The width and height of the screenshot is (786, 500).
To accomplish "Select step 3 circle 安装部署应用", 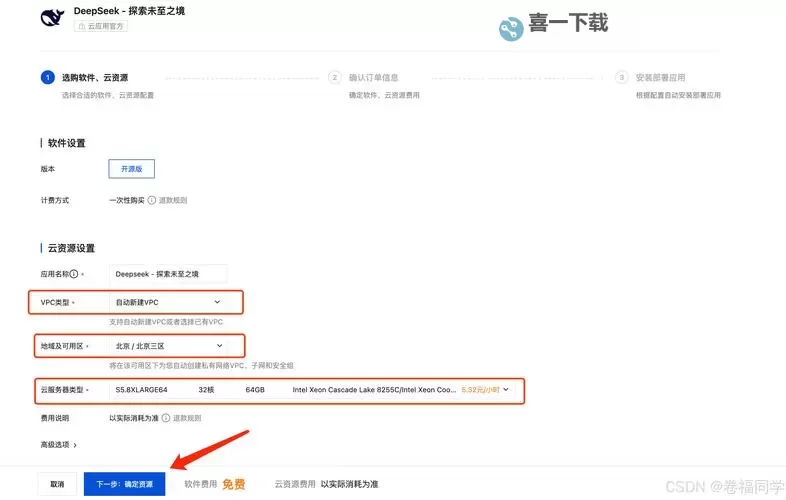I will pyautogui.click(x=622, y=77).
